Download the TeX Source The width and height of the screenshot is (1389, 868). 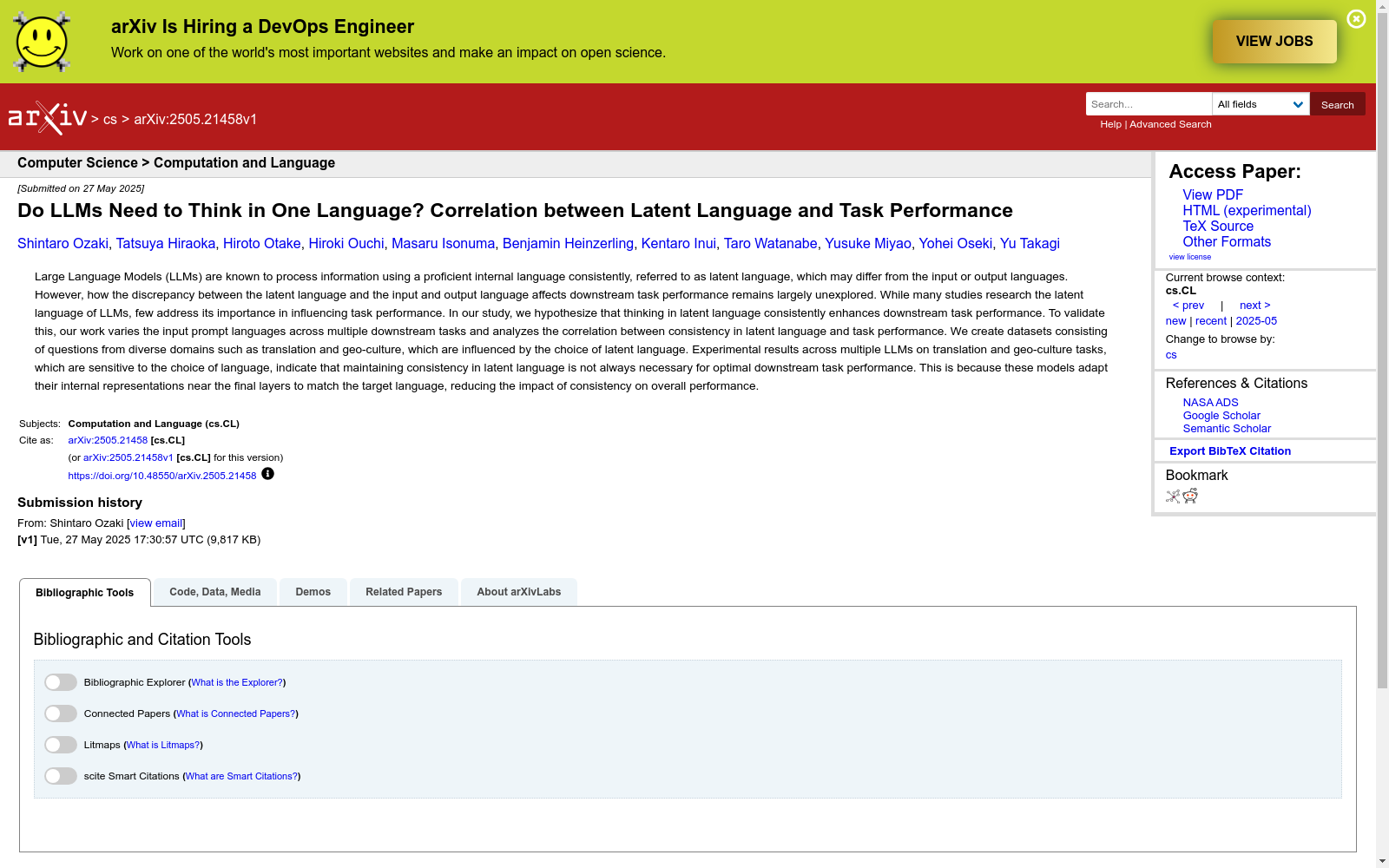[1218, 227]
